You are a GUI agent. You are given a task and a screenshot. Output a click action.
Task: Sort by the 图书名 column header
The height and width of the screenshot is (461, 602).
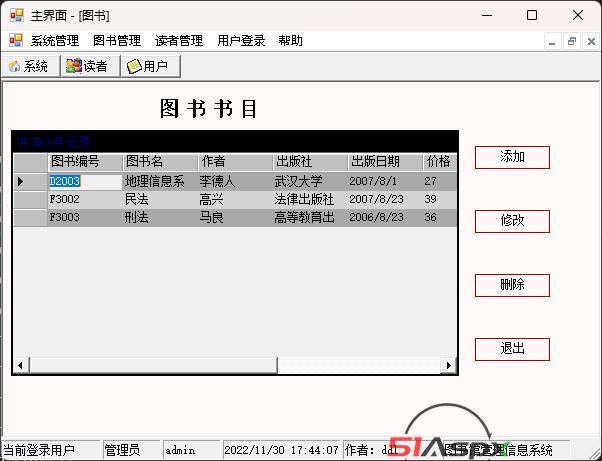coord(160,162)
